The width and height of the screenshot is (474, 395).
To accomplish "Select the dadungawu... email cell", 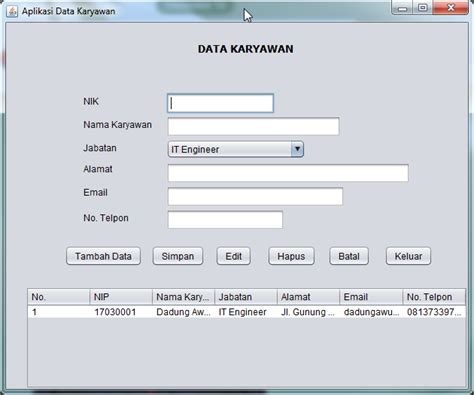I will (x=371, y=312).
